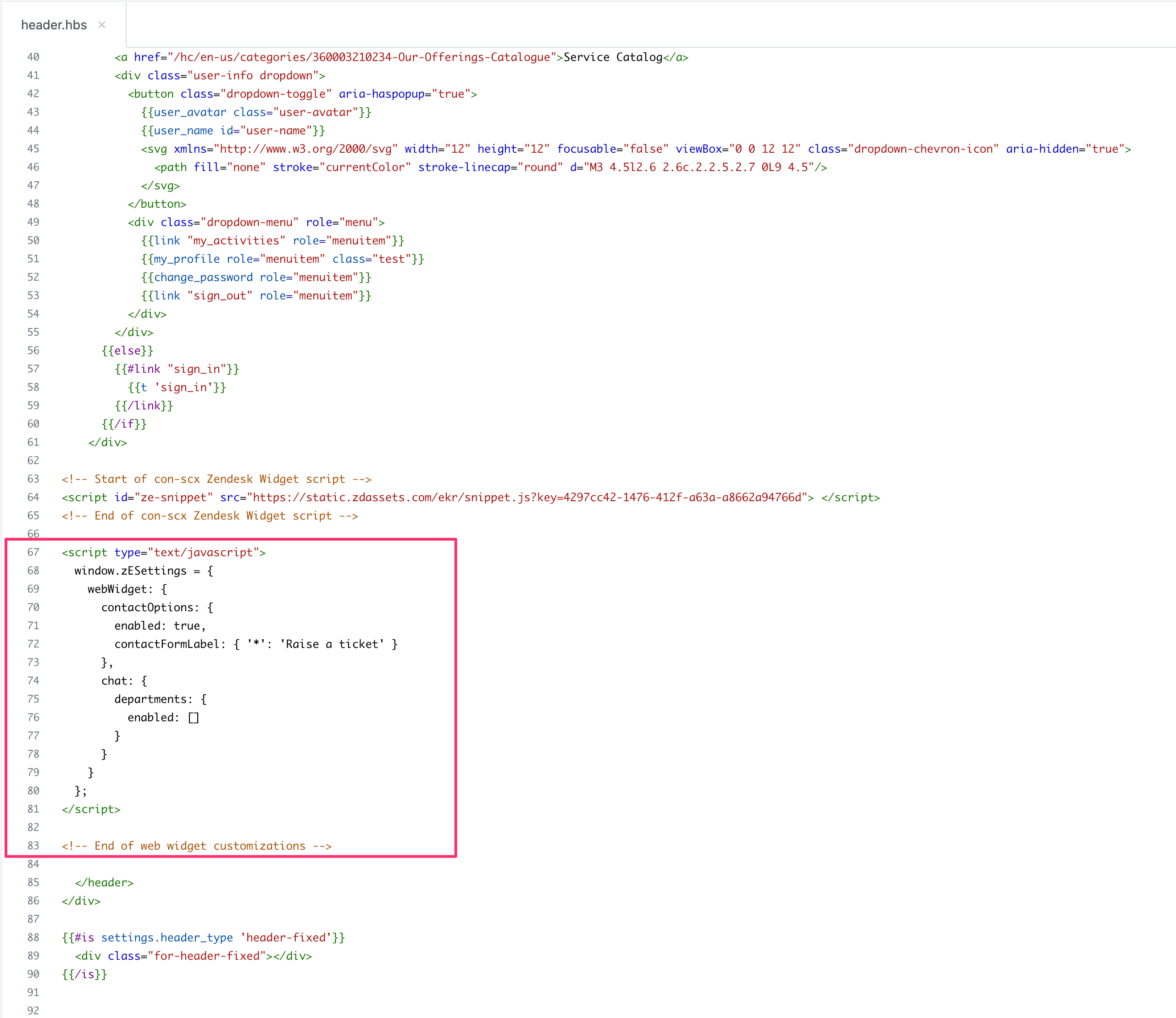Click line number 64 in gutter
This screenshot has width=1176, height=1018.
click(33, 498)
